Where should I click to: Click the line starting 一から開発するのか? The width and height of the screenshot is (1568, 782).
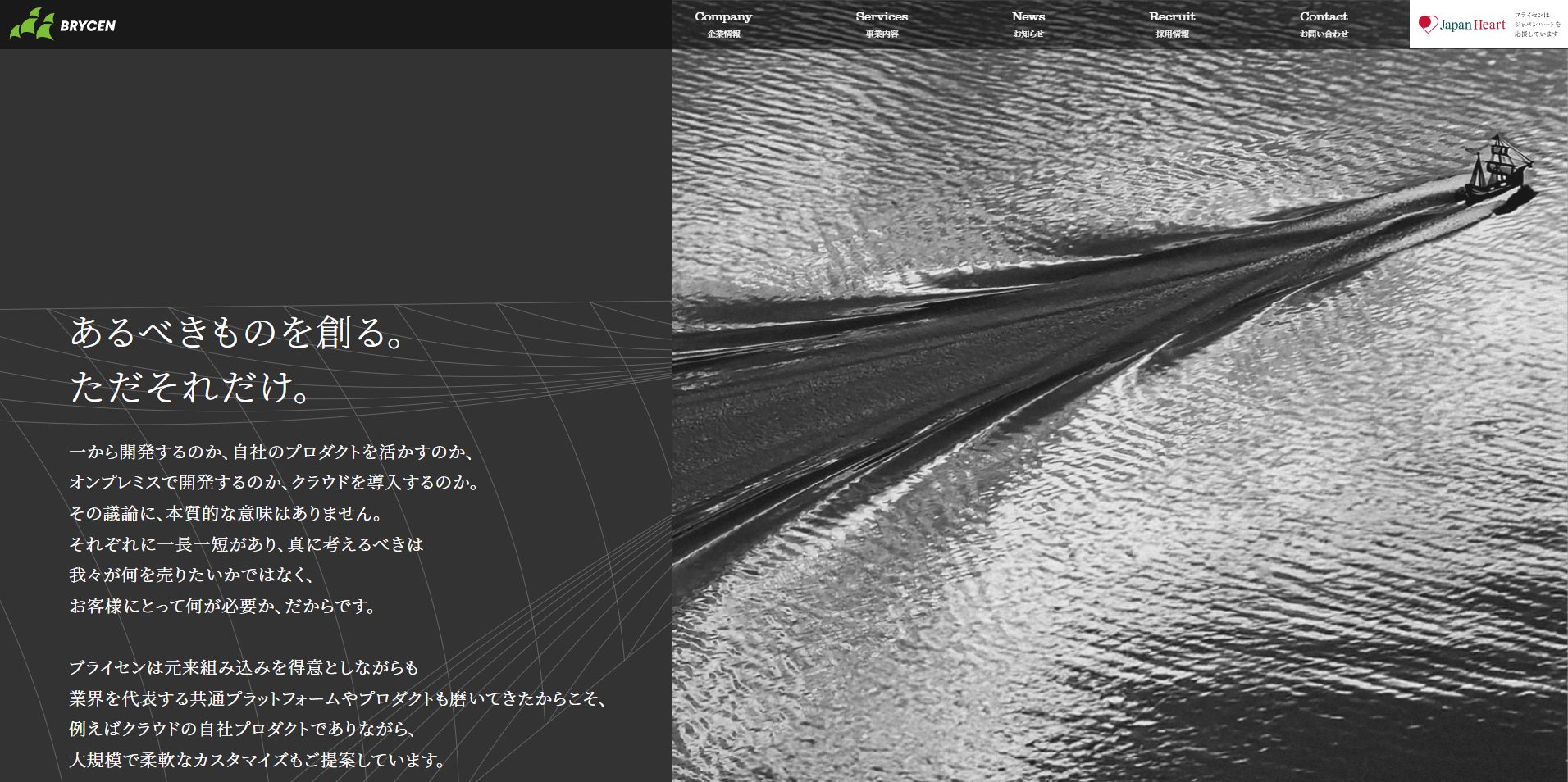tap(271, 452)
